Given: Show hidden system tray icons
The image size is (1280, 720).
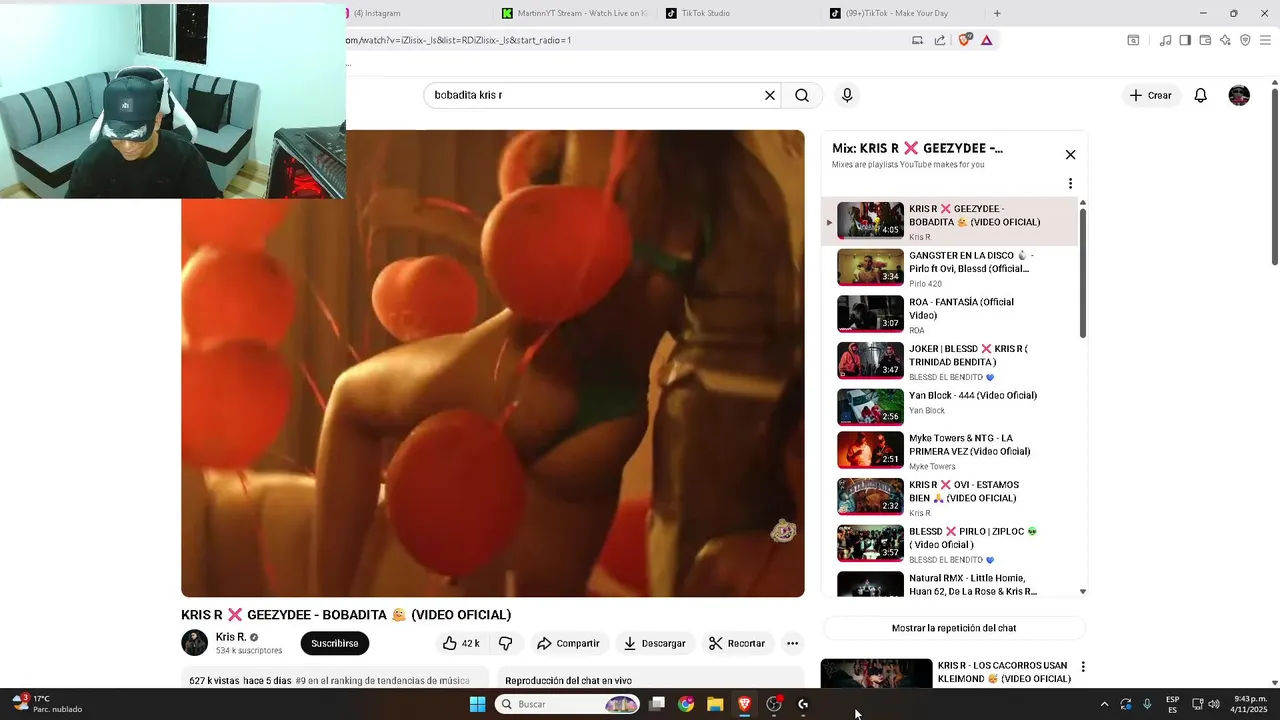Looking at the screenshot, I should 1104,704.
